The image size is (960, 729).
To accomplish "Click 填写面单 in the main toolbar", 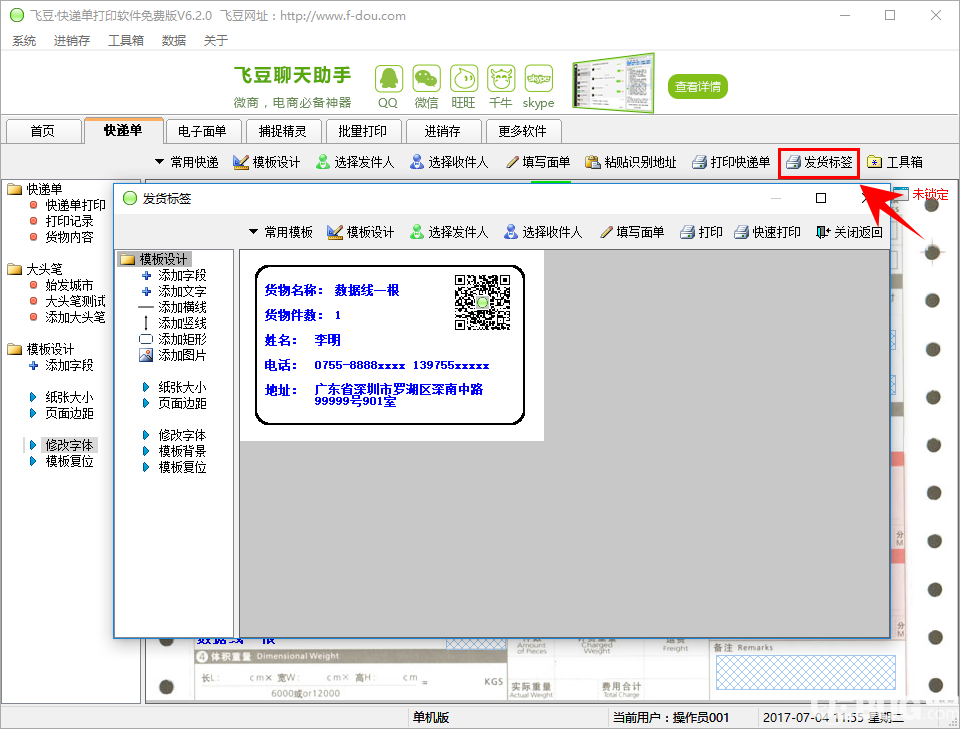I will pyautogui.click(x=538, y=162).
